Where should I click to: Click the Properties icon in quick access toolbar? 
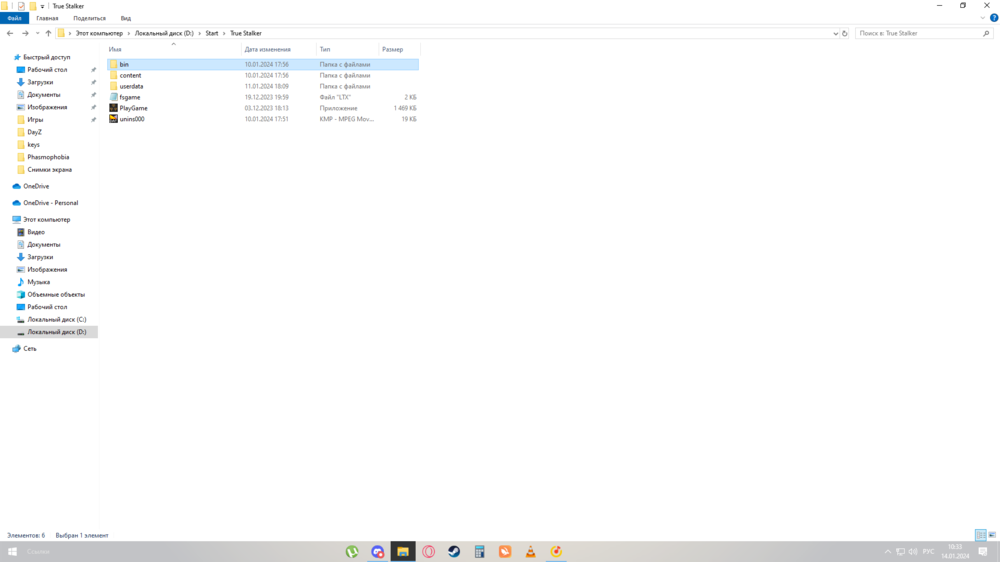[x=21, y=6]
